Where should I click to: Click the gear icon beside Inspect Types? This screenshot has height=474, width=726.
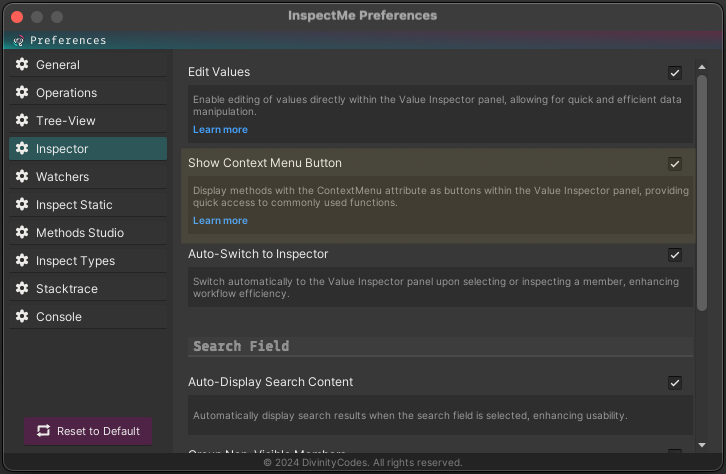pyautogui.click(x=22, y=260)
